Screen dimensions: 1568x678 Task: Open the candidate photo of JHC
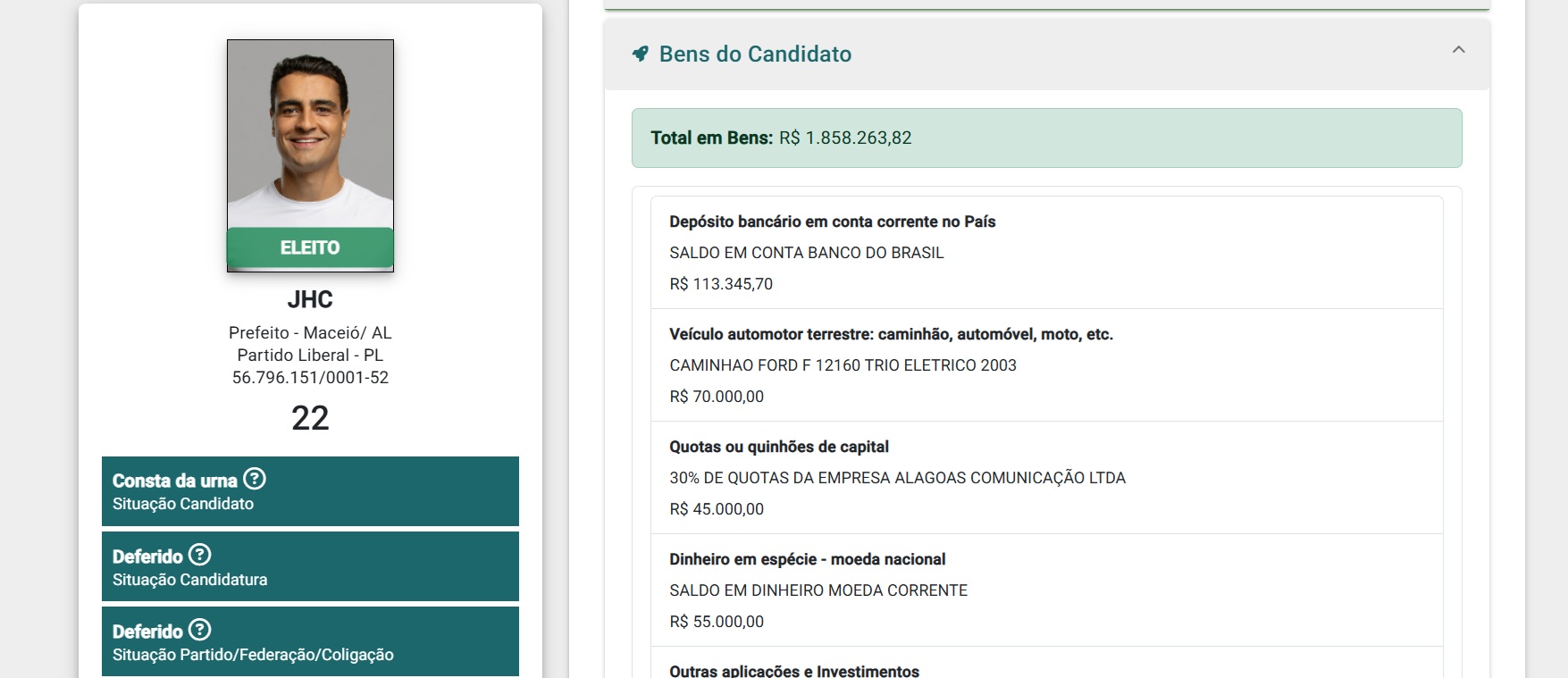(x=310, y=134)
